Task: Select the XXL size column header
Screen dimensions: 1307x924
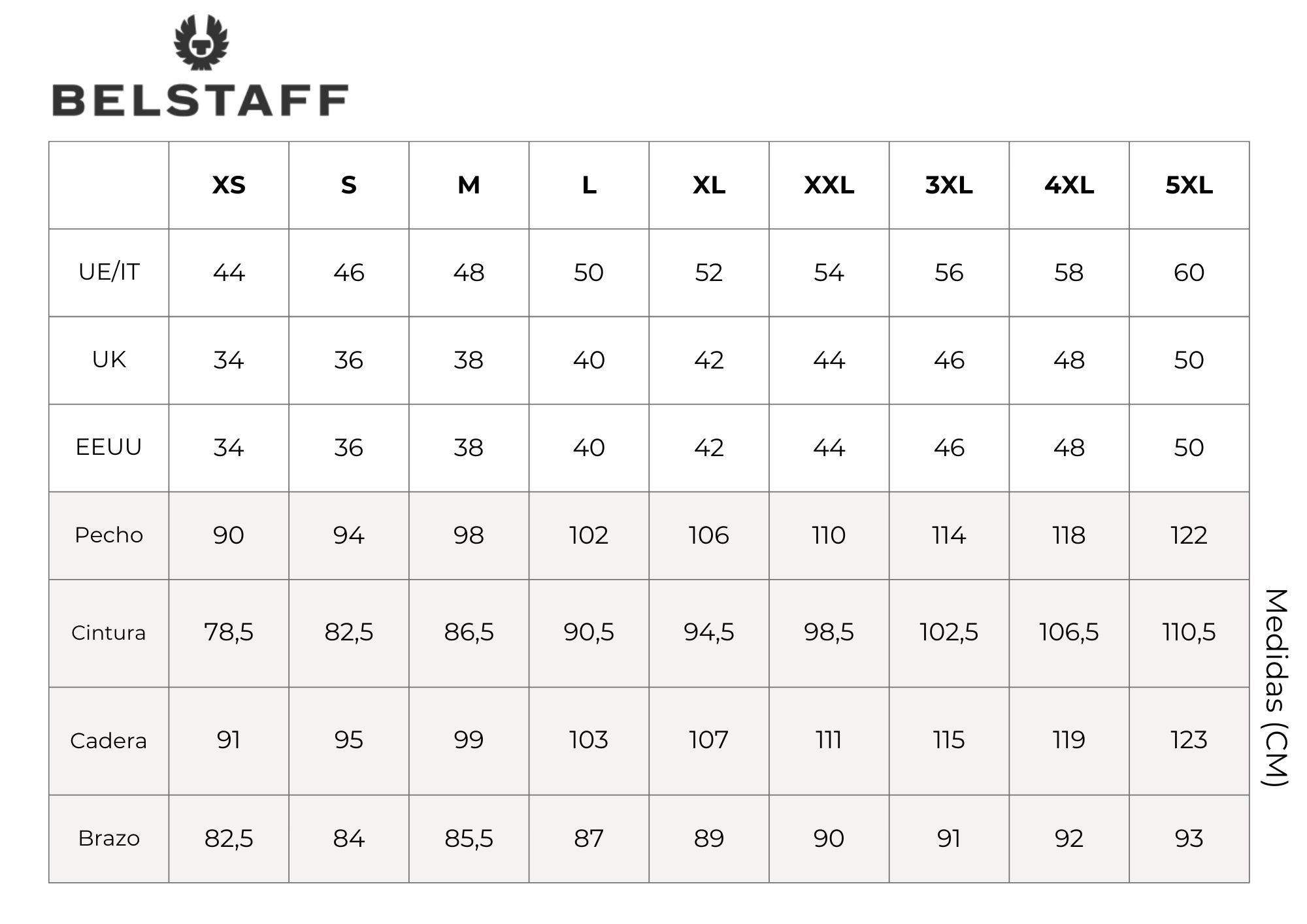Action: [x=829, y=186]
